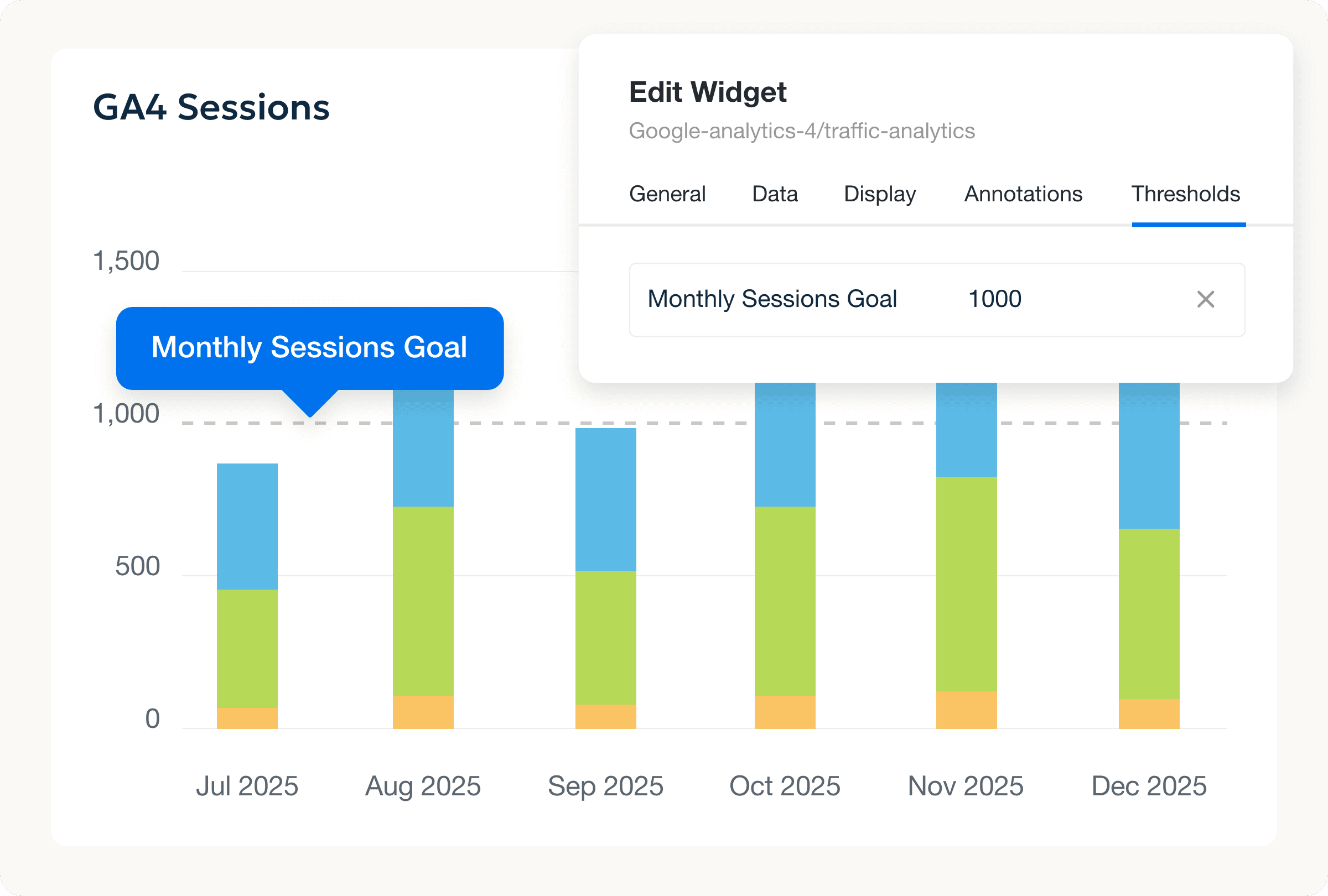Click the Dec 2025 orange bar segment
1328x896 pixels.
1149,713
